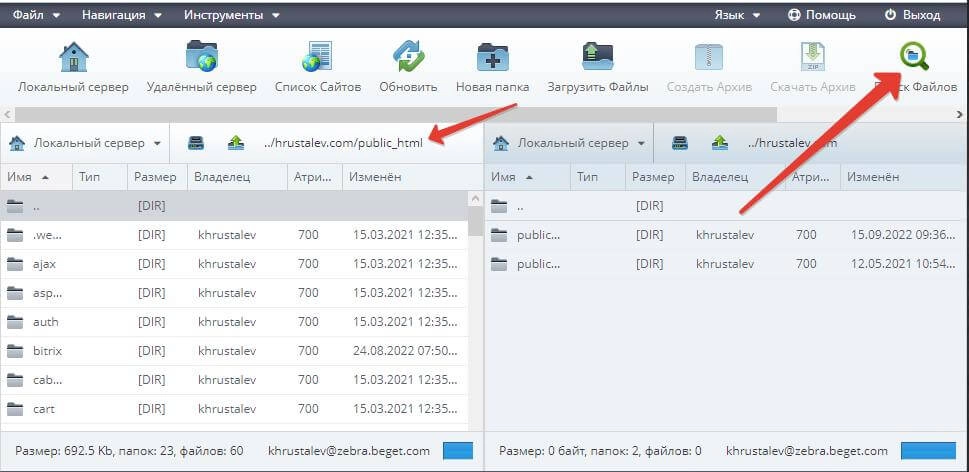The width and height of the screenshot is (969, 472).
Task: Click left file list vertical scrollbar
Action: click(x=475, y=222)
